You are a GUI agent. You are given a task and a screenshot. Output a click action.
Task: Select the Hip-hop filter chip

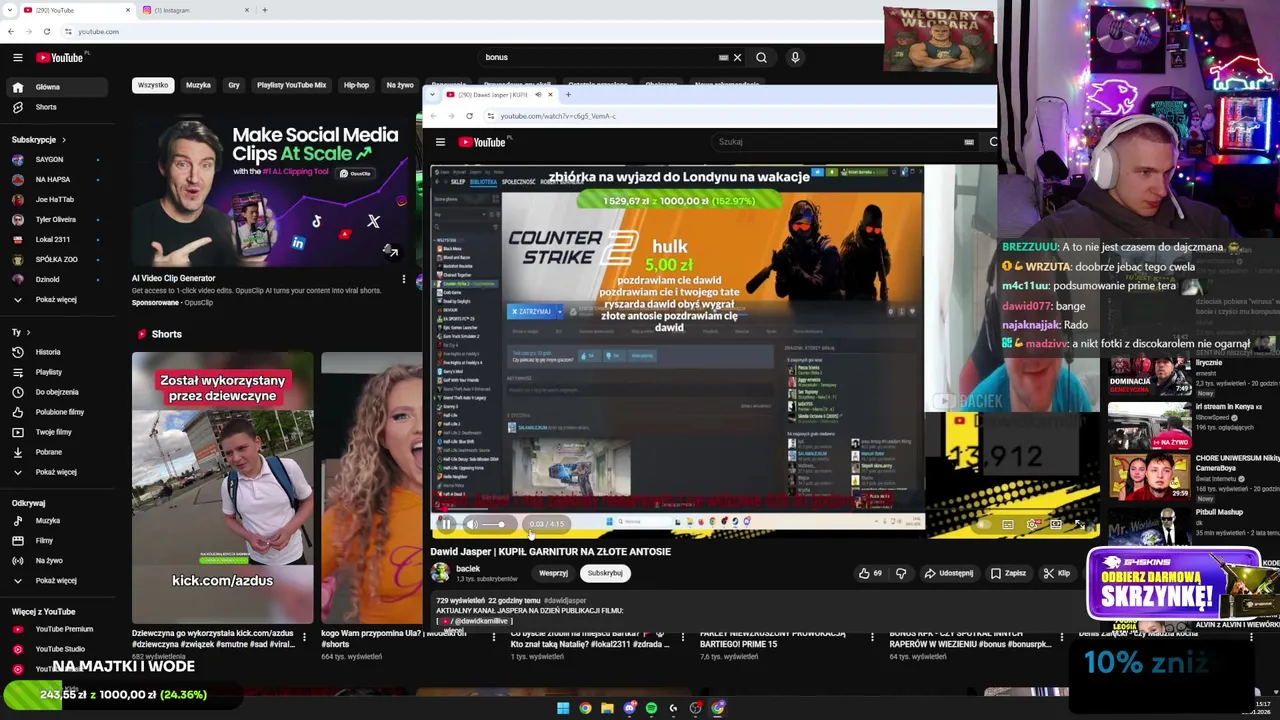click(356, 86)
